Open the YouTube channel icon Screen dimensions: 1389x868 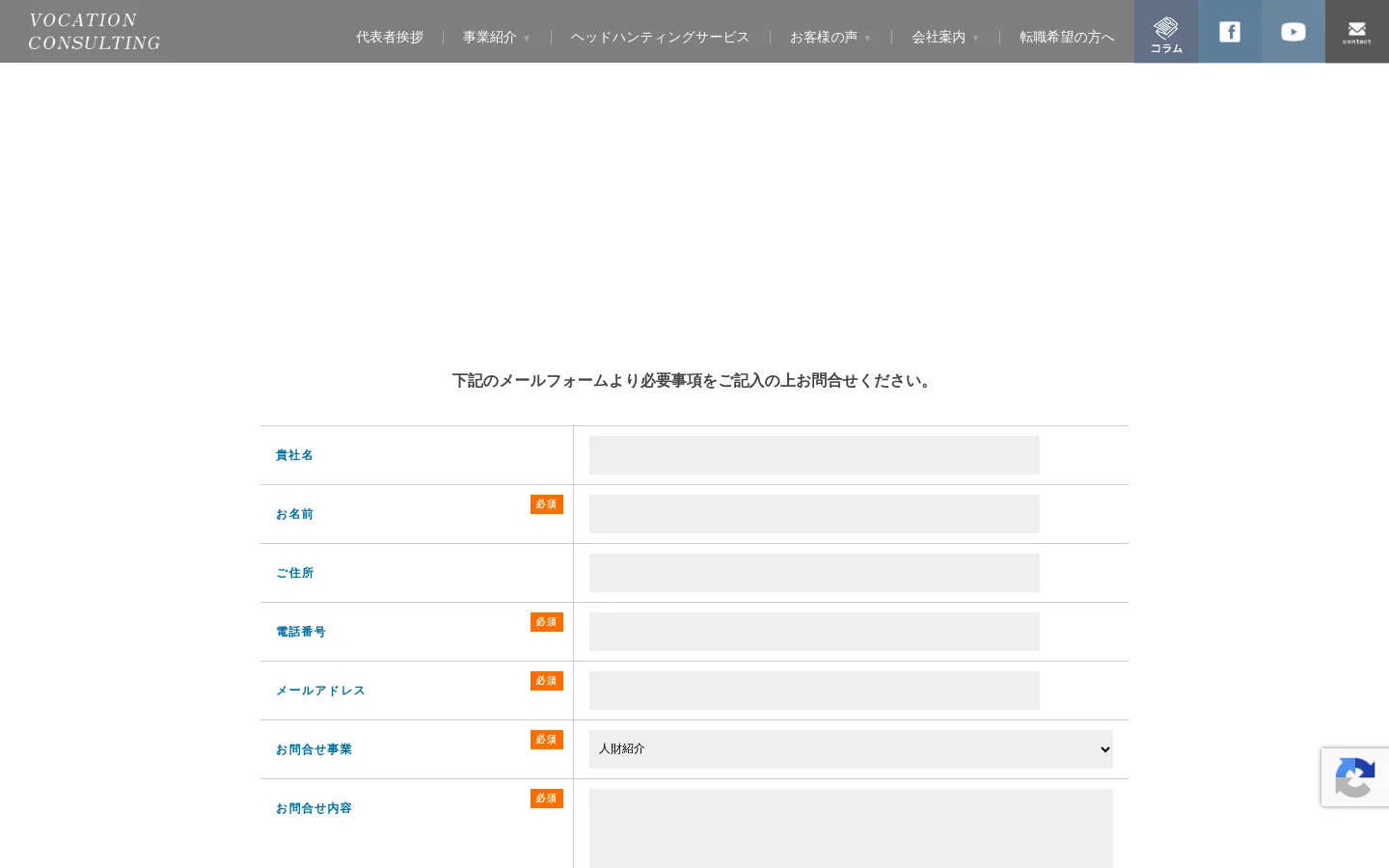click(1294, 32)
